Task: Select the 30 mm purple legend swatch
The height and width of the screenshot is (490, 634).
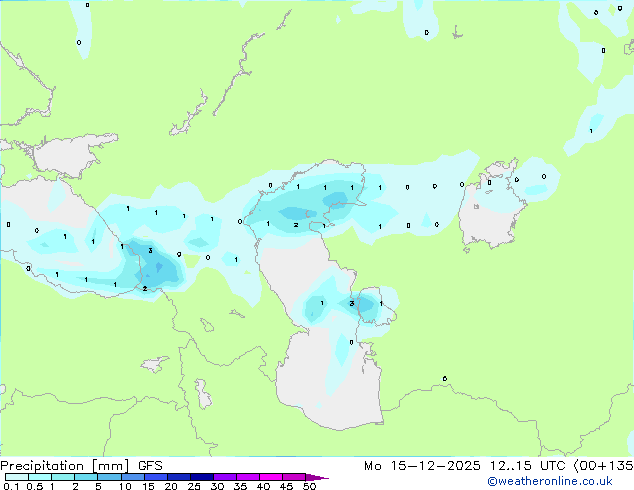Action: click(225, 477)
